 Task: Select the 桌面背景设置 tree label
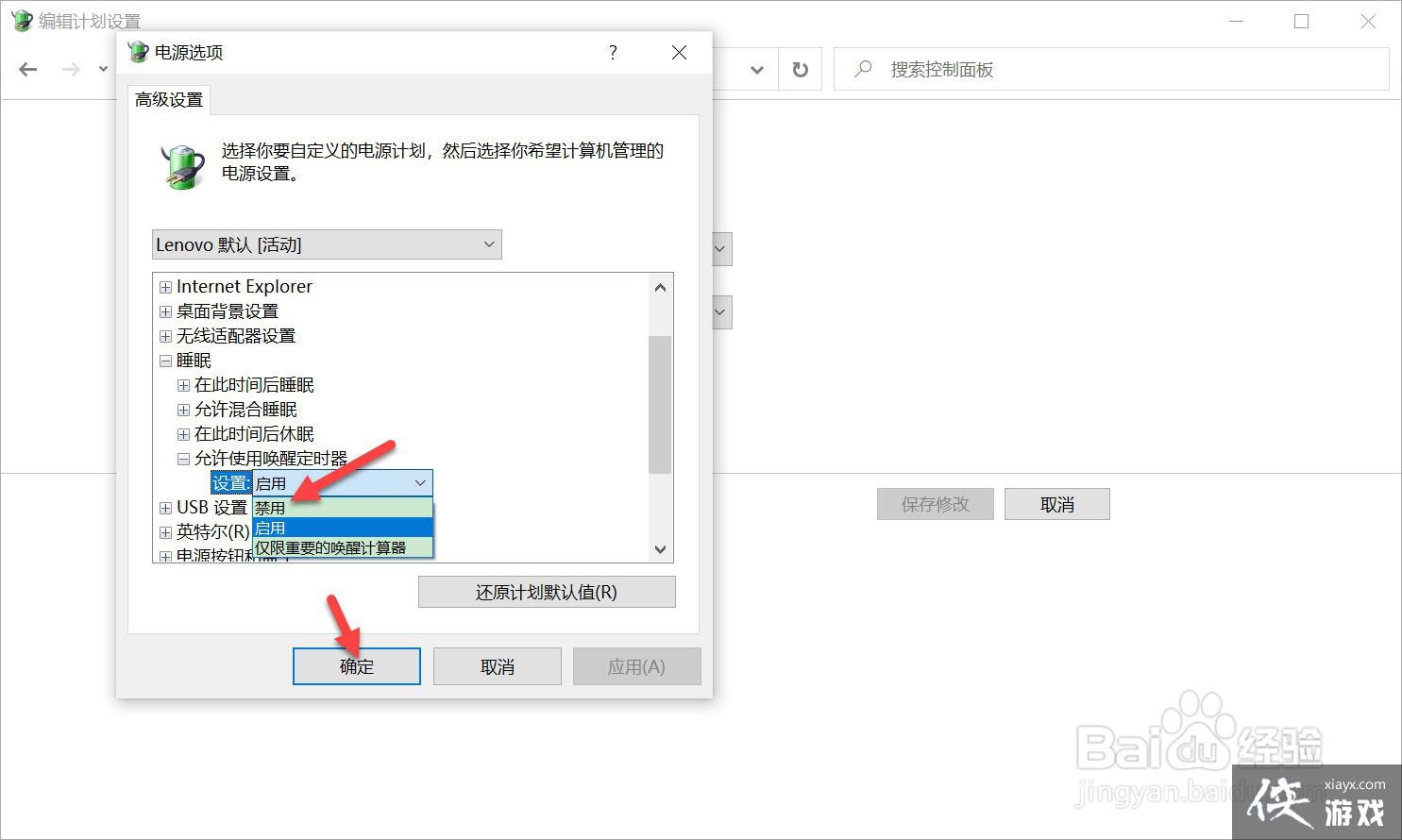228,311
